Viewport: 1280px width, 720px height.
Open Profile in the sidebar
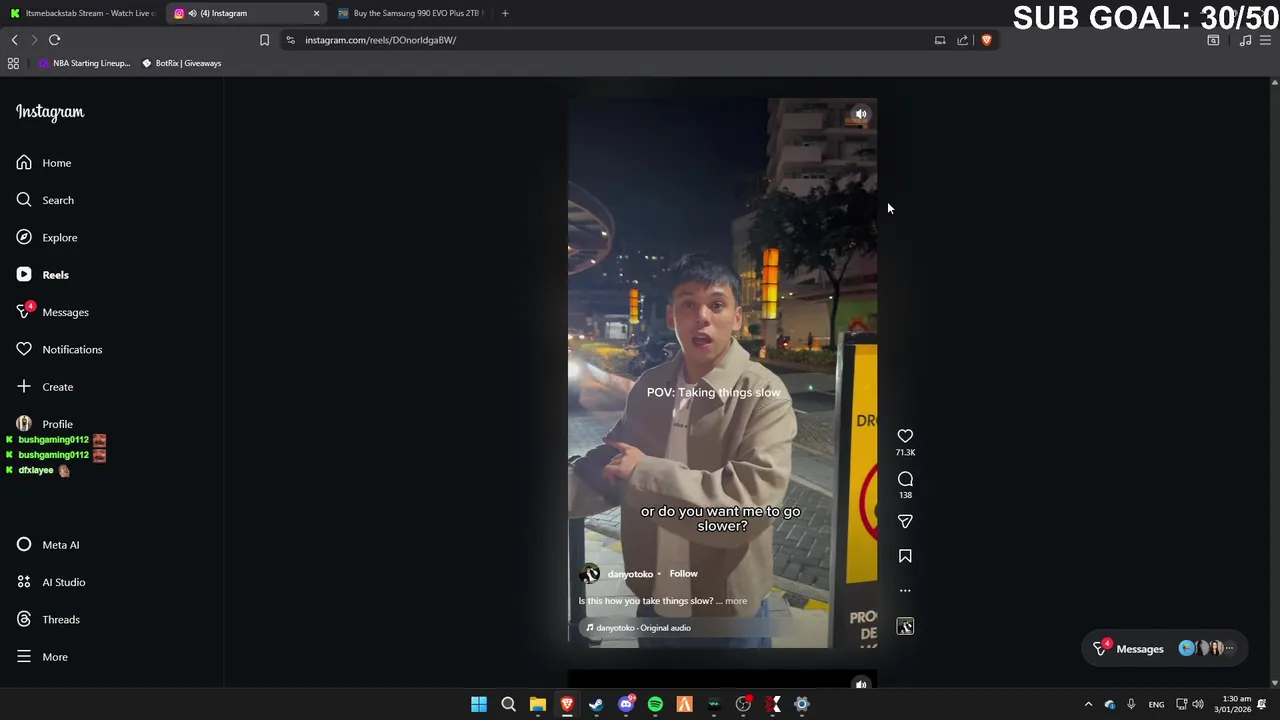click(x=45, y=424)
